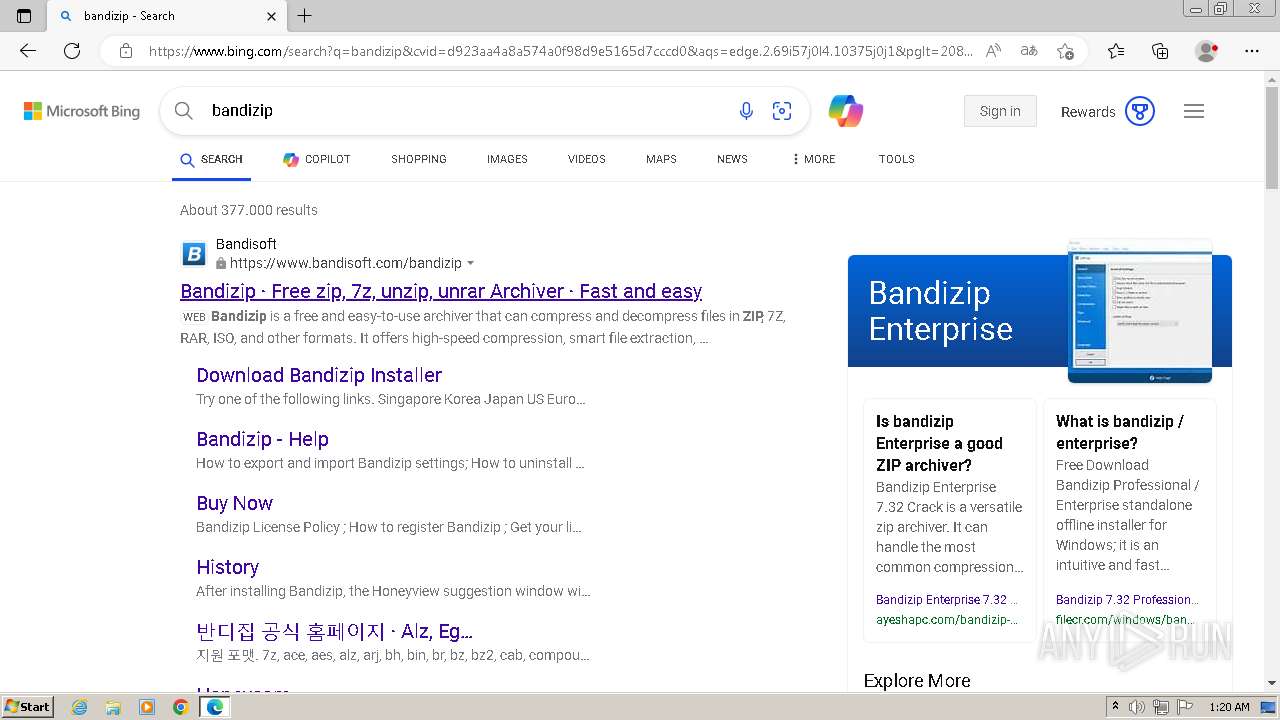
Task: Open the volume speaker tray icon
Action: pos(1136,707)
